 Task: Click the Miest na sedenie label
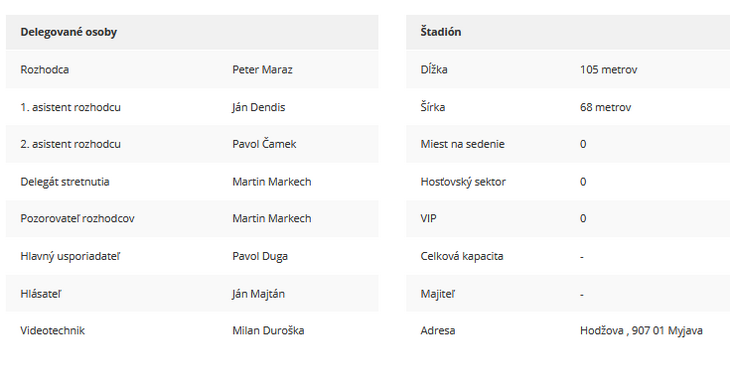tap(462, 144)
